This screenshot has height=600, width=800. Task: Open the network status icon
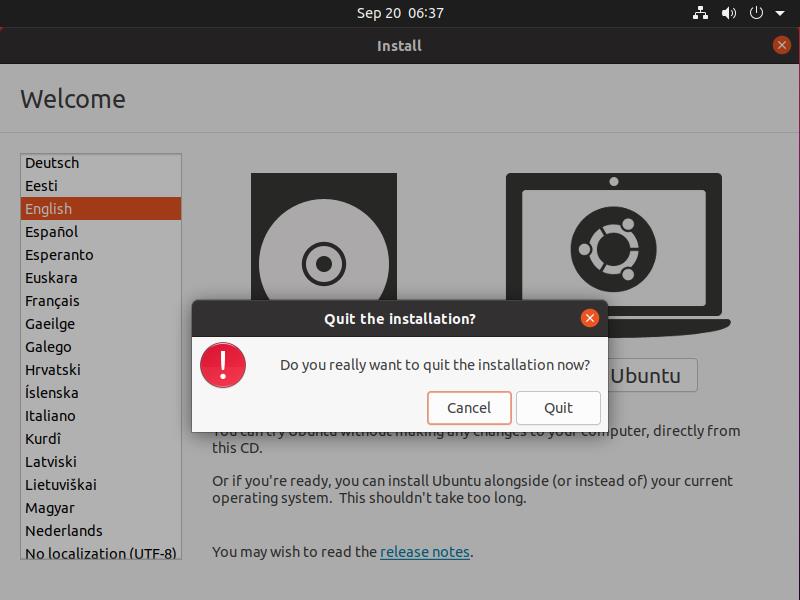pyautogui.click(x=701, y=13)
